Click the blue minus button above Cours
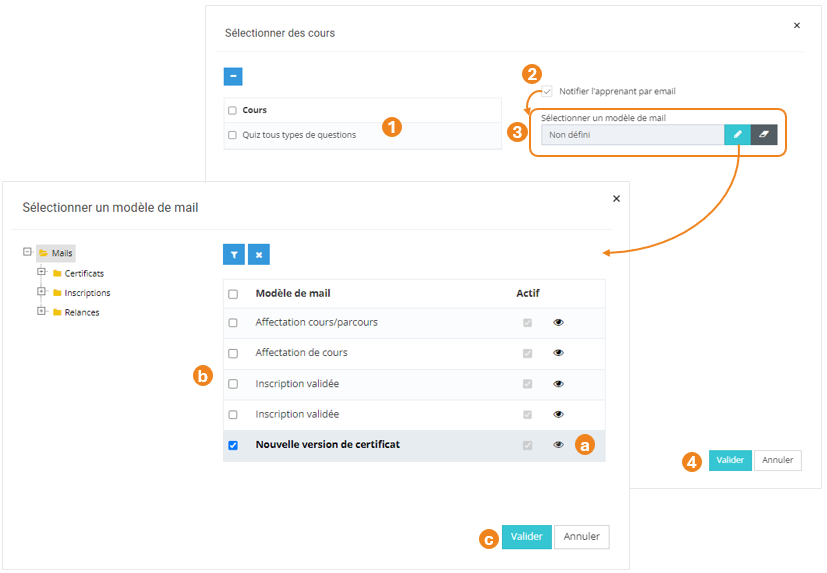This screenshot has height=573, width=827. click(x=233, y=76)
